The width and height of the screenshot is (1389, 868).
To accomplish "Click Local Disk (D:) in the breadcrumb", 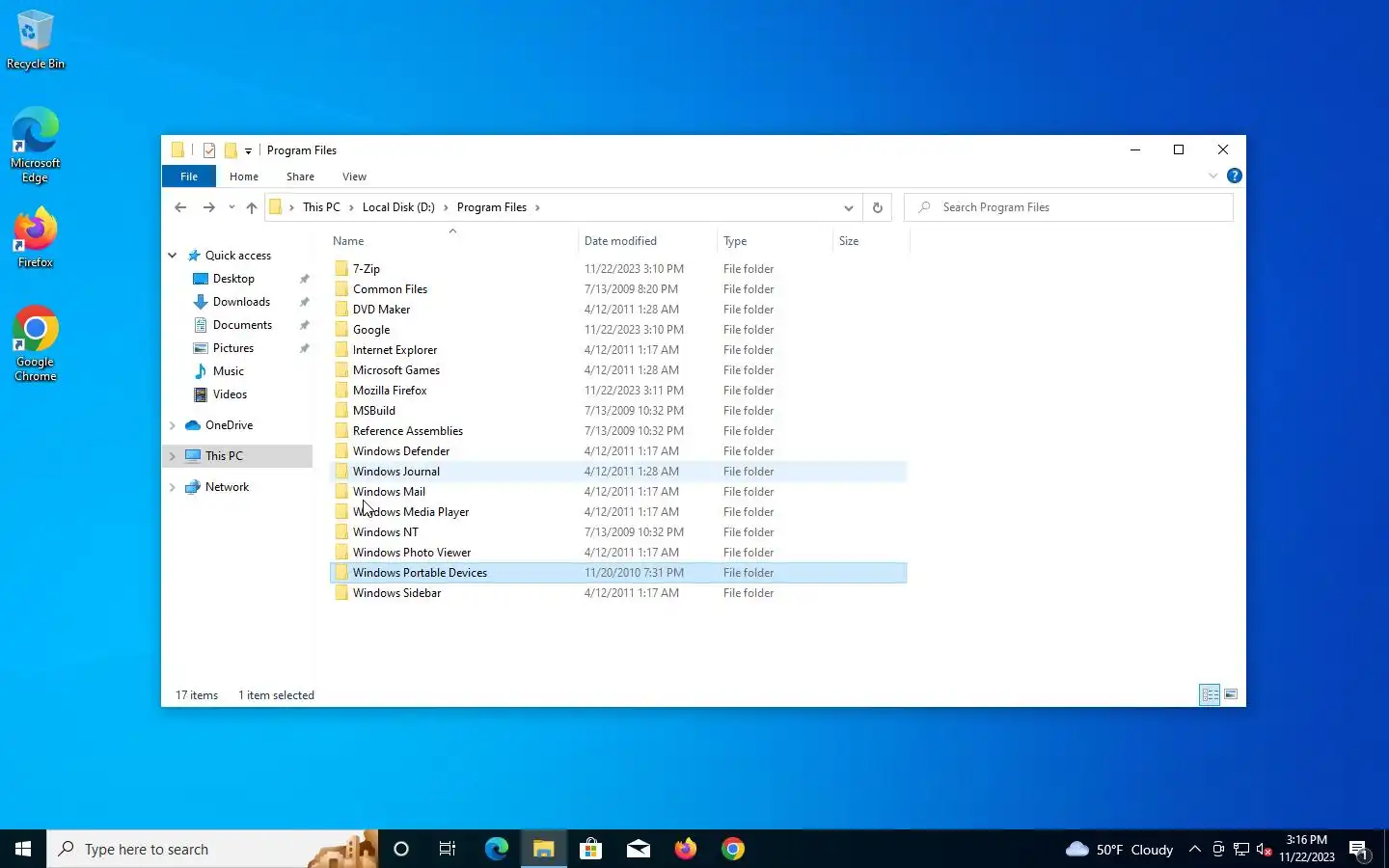I will point(398,207).
